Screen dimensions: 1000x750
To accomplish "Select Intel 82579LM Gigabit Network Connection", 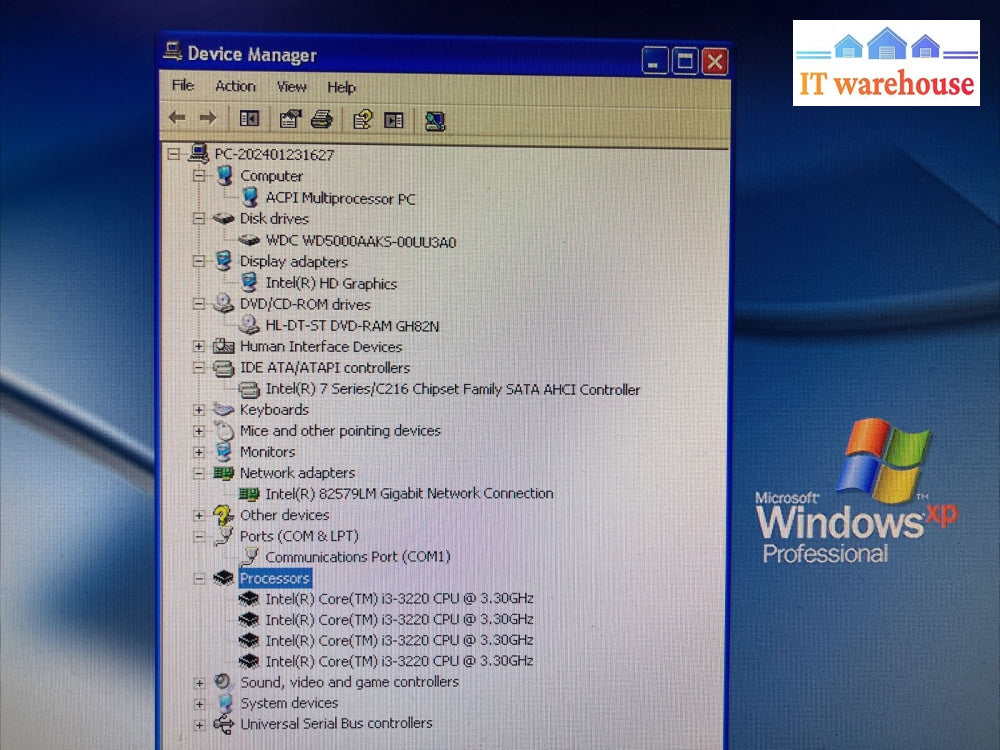I will point(408,493).
